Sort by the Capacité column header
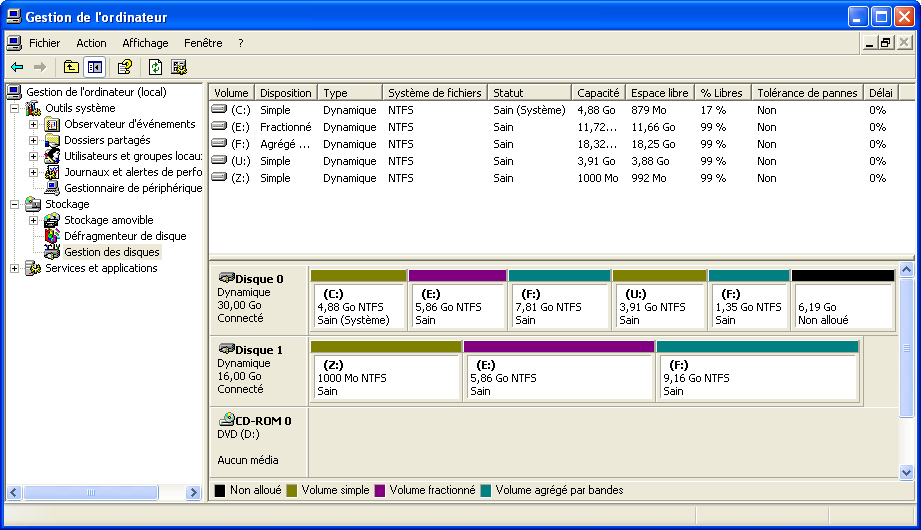 [598, 93]
